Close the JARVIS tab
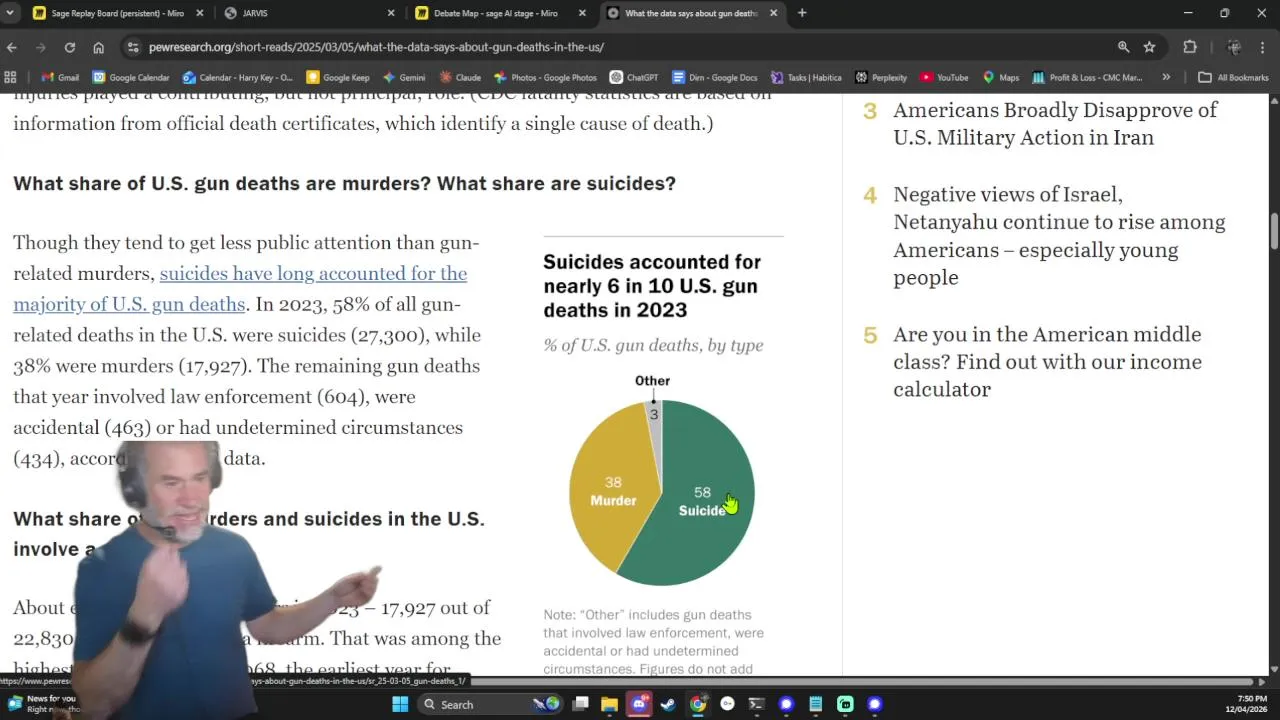 (391, 13)
